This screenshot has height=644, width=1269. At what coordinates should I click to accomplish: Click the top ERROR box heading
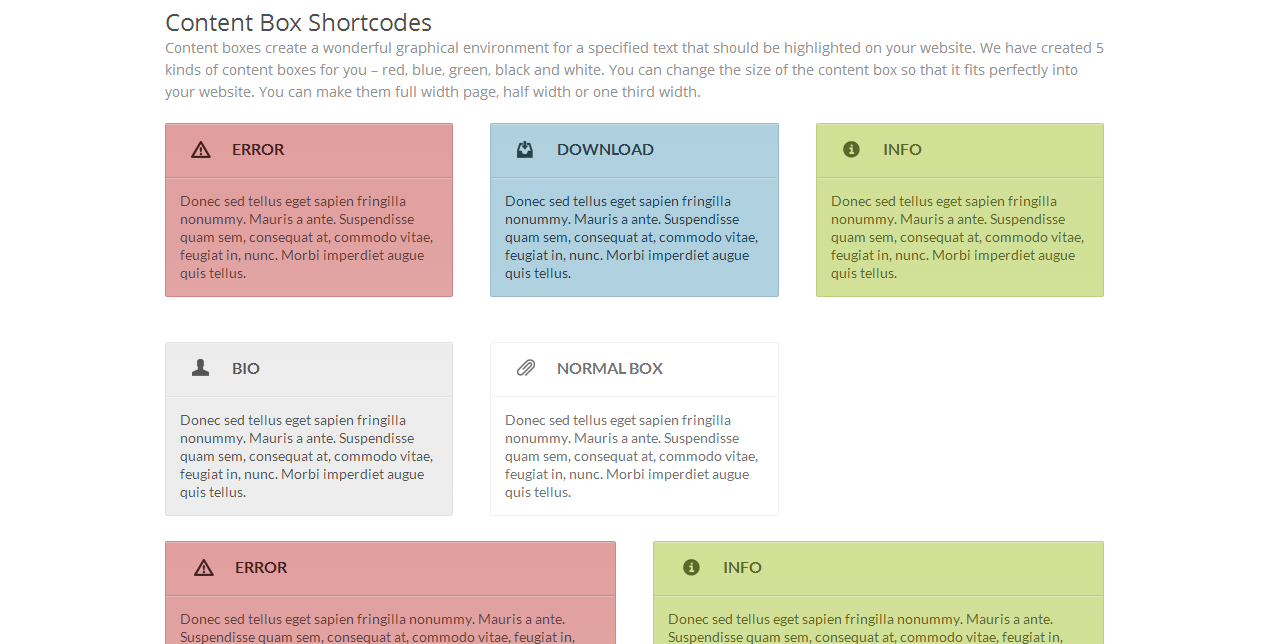[258, 150]
